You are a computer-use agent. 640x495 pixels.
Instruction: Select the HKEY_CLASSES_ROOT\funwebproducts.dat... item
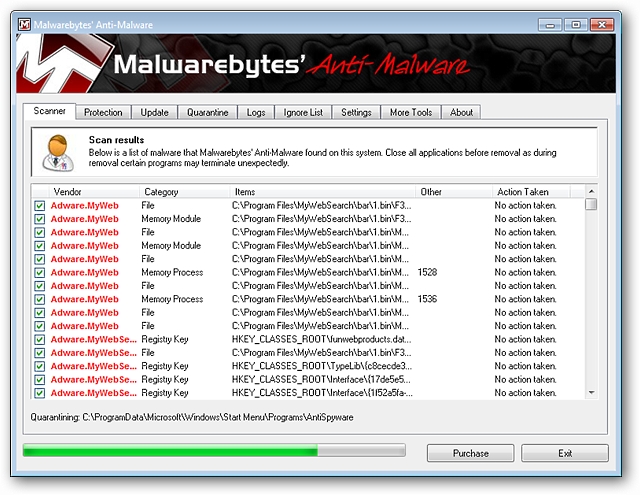coord(322,340)
